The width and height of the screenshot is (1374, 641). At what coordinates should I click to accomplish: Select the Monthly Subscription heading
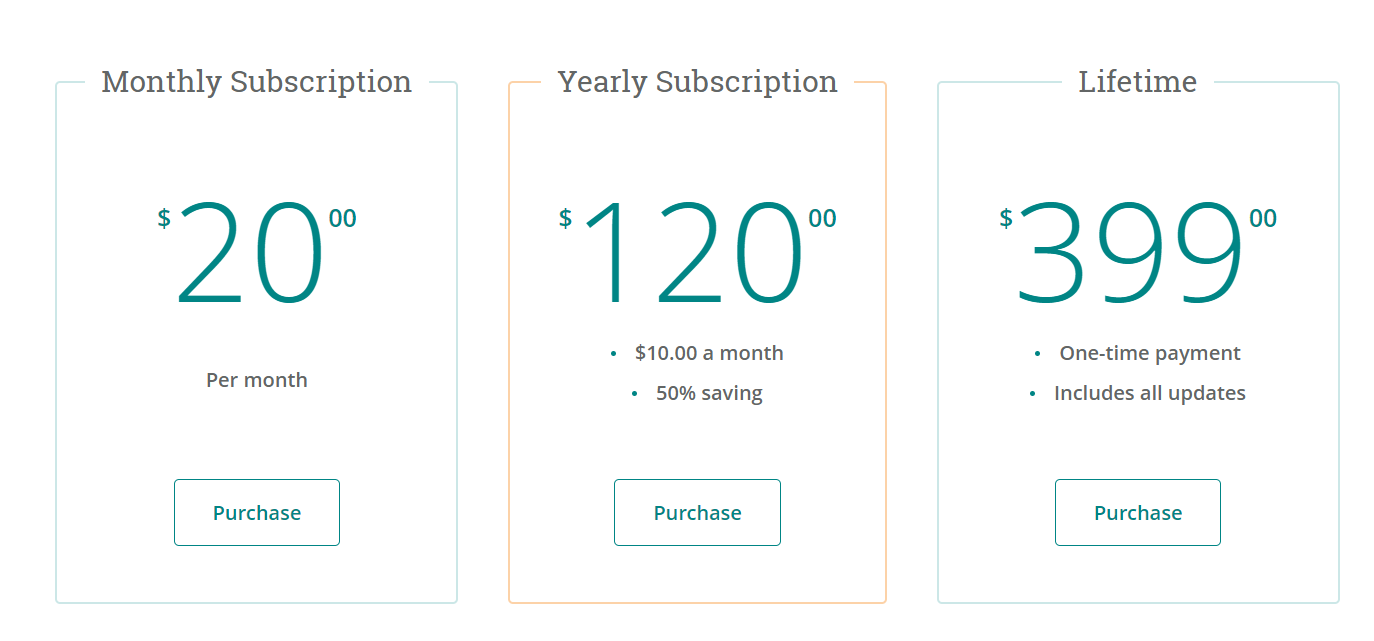pyautogui.click(x=257, y=81)
